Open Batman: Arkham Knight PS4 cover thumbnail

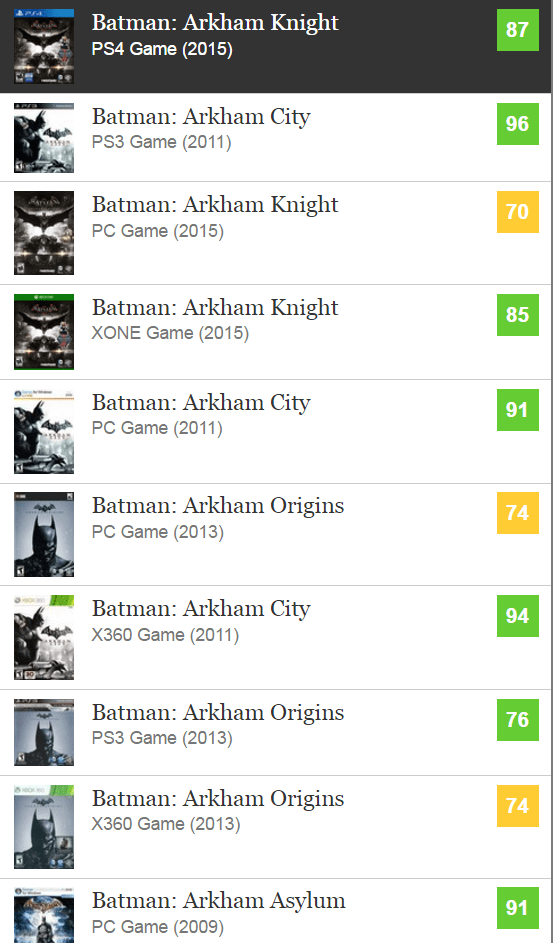pos(44,46)
